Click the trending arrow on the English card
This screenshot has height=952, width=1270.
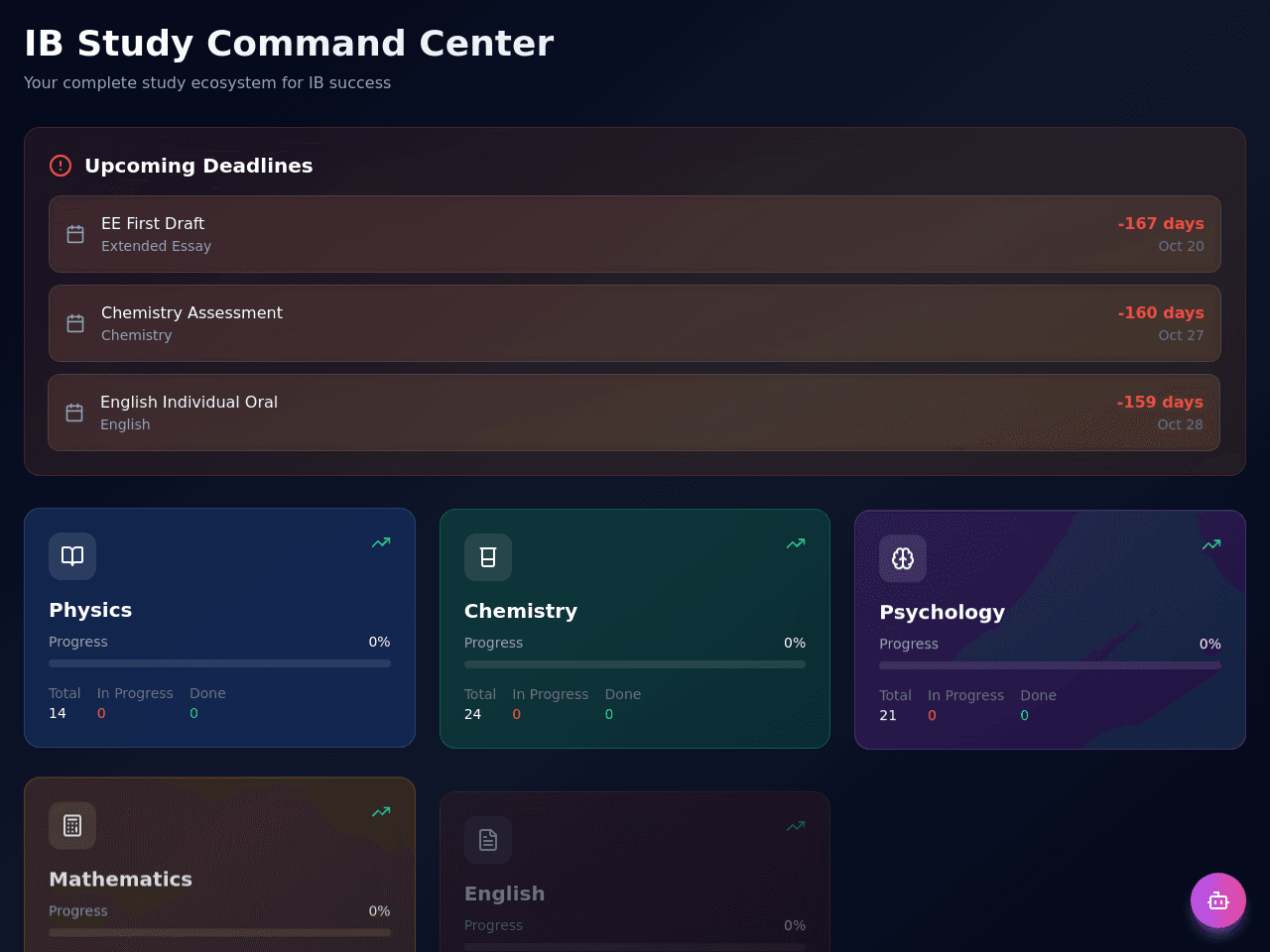click(x=796, y=826)
